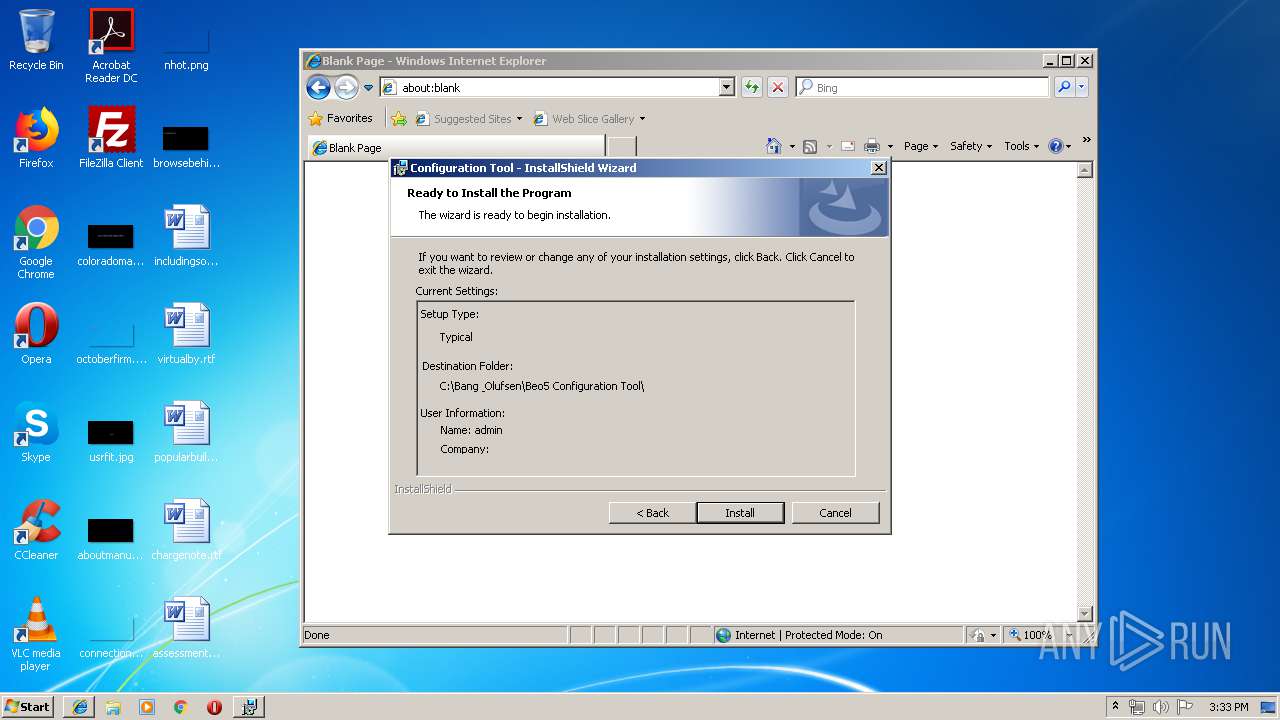Screen dimensions: 1280x720
Task: Select the VLC media player shortcut
Action: click(36, 634)
